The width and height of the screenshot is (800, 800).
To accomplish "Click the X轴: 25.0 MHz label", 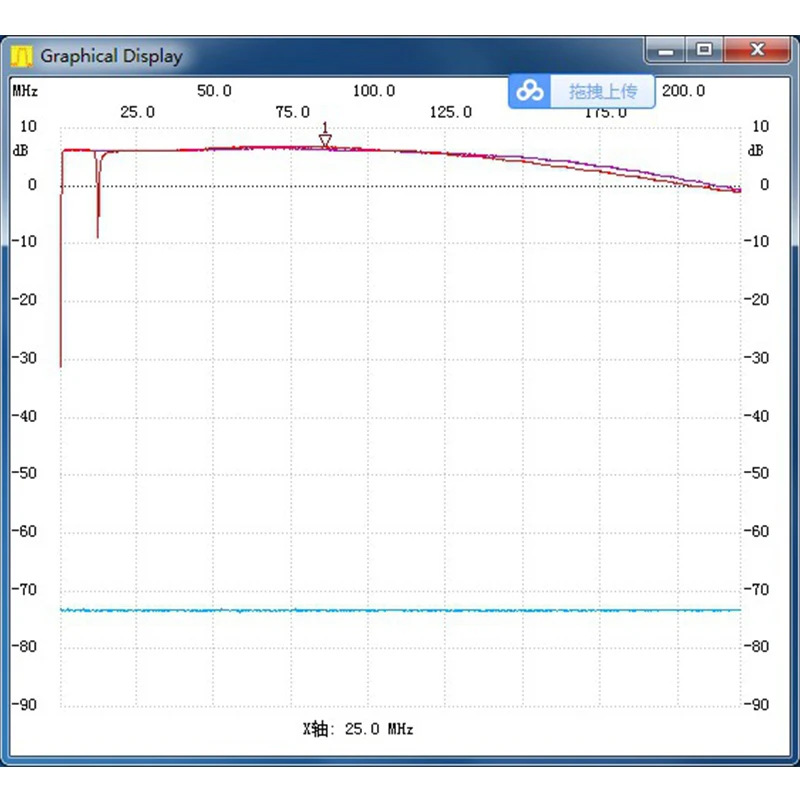I will (x=358, y=729).
